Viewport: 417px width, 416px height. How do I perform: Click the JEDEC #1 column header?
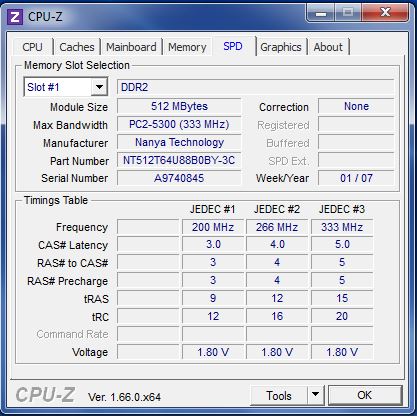pos(212,209)
